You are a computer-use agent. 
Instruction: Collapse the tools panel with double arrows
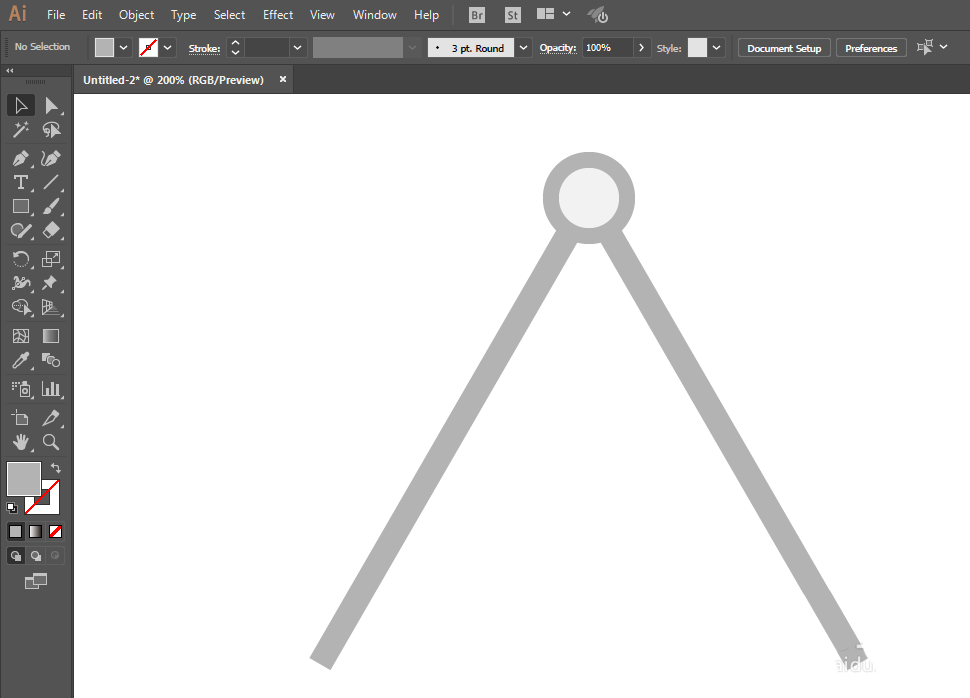tap(10, 71)
